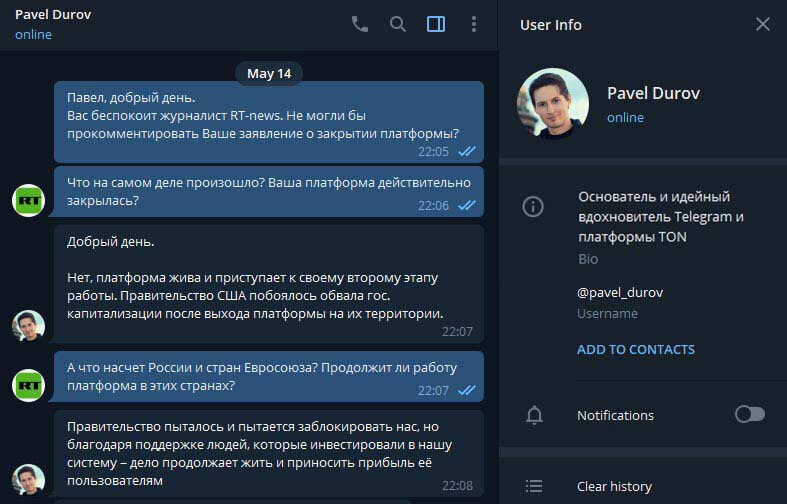Click the Clear history list icon
This screenshot has width=787, height=504.
[534, 486]
